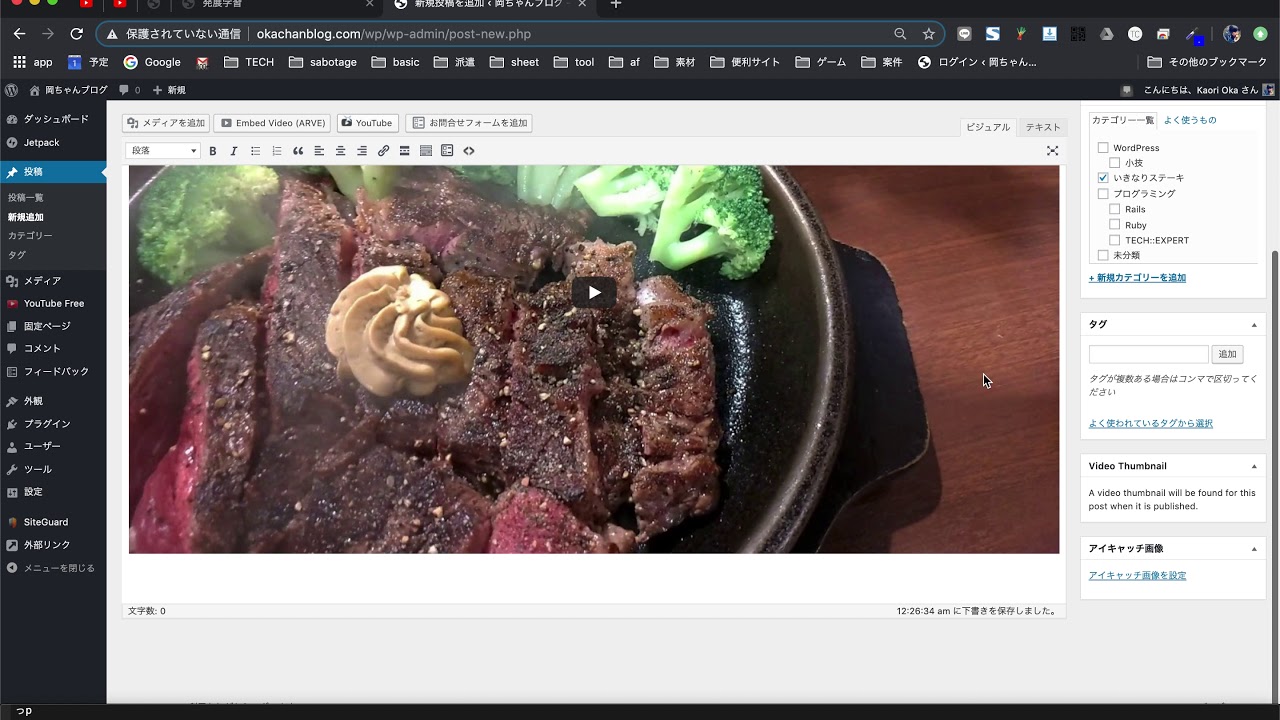Uncheck the いきなりステーキ category

[x=1103, y=178]
